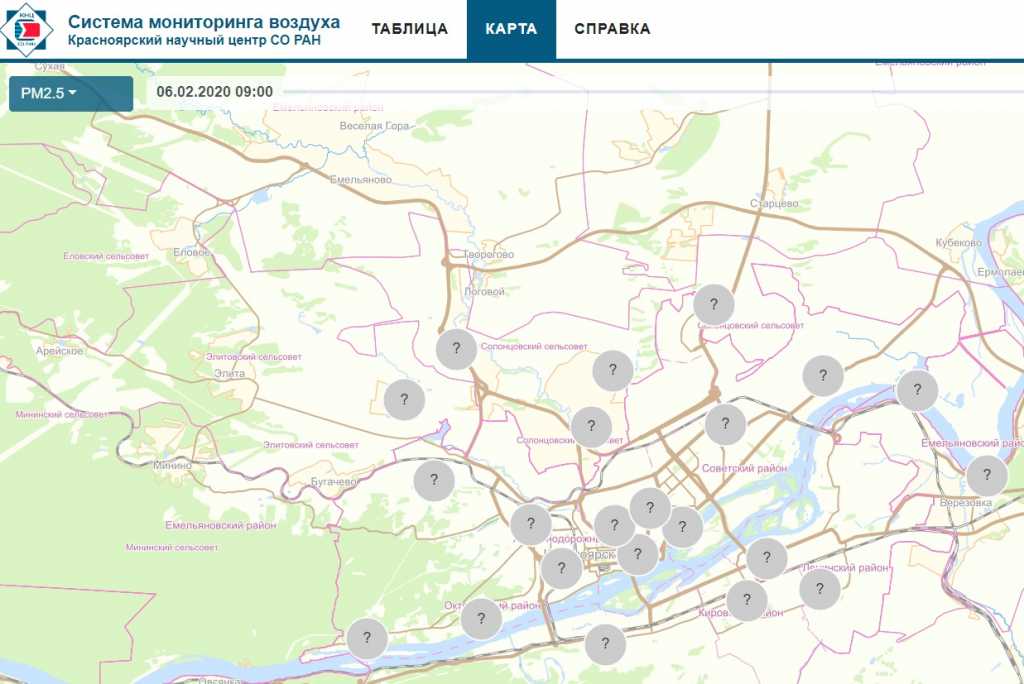This screenshot has width=1024, height=684.
Task: Click the Система мониторинга воздуха title
Action: click(x=203, y=22)
